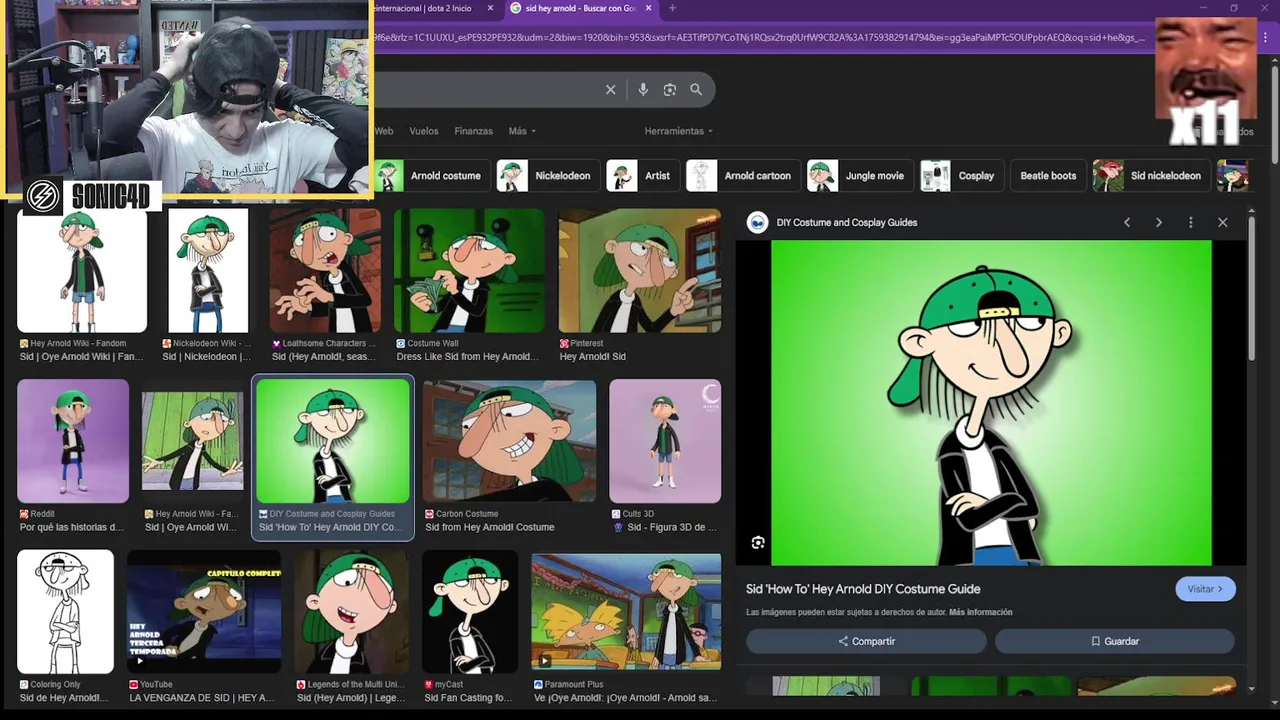Open the Loathsome Characters Sid thumbnail
Screen dimensions: 1280x720
(x=325, y=270)
